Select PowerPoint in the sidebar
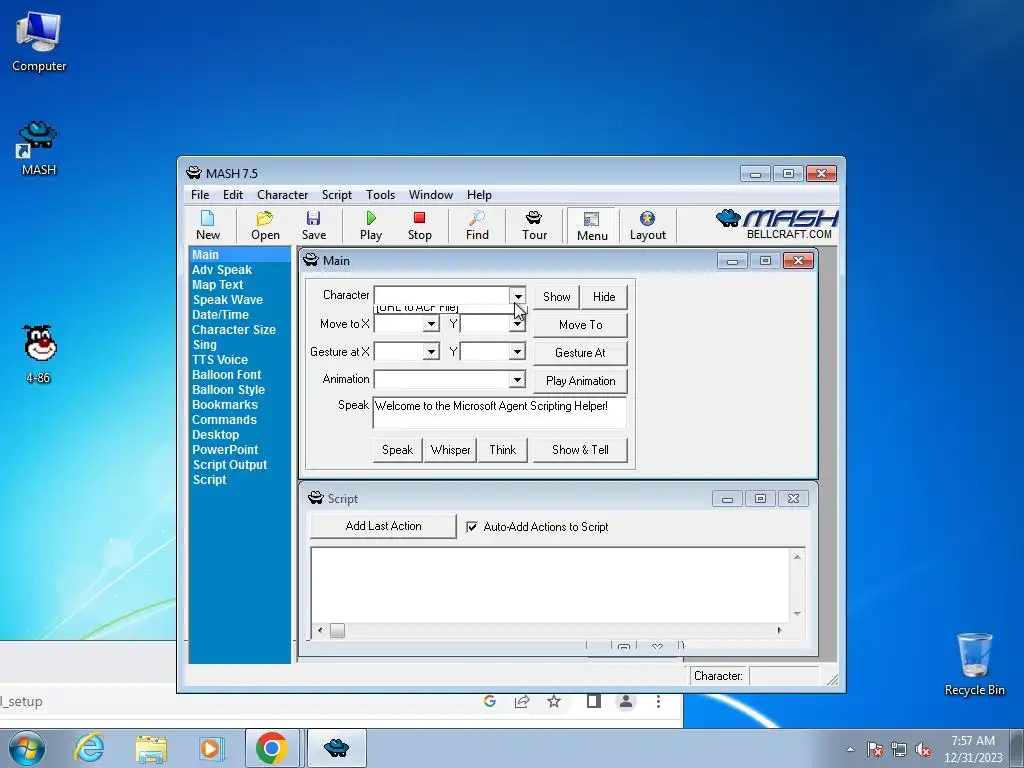 coord(225,450)
